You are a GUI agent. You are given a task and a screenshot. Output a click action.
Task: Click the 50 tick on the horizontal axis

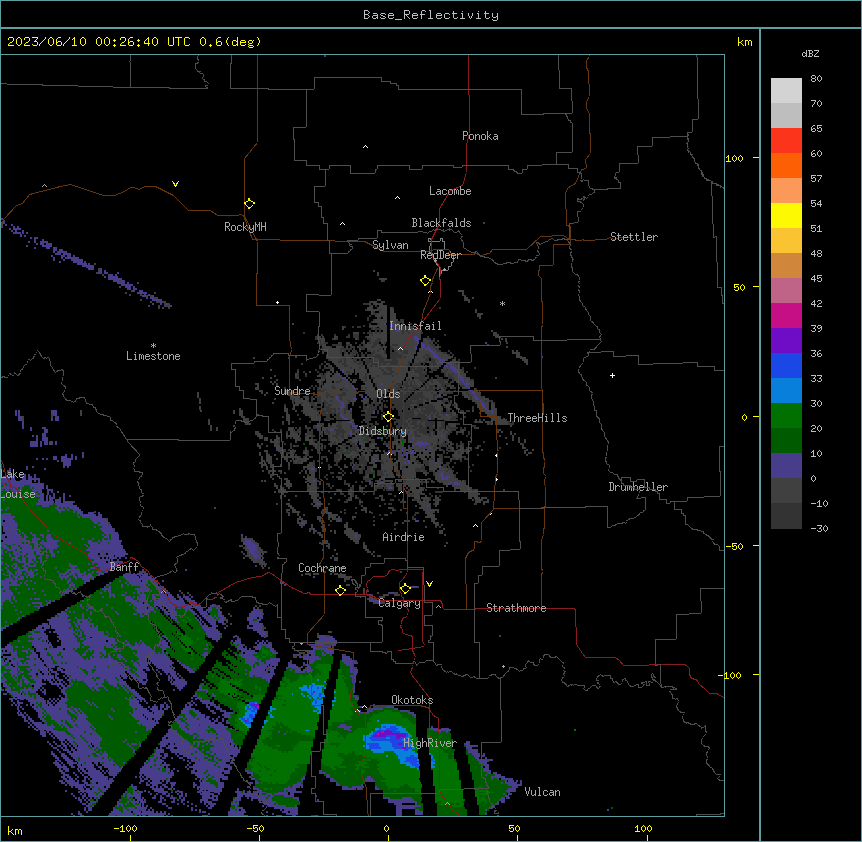click(514, 828)
